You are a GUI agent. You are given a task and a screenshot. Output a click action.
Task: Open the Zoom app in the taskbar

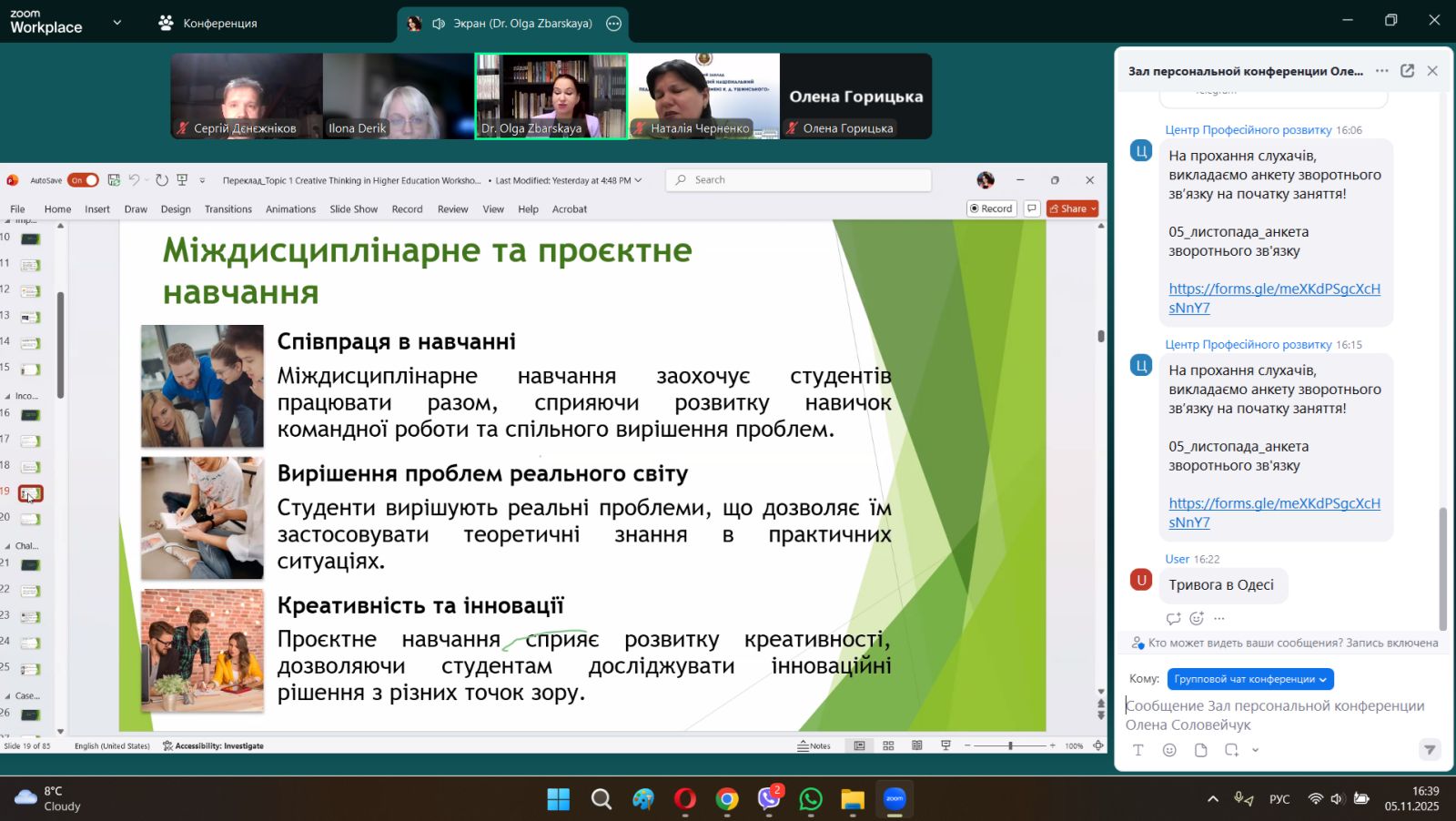coord(895,799)
